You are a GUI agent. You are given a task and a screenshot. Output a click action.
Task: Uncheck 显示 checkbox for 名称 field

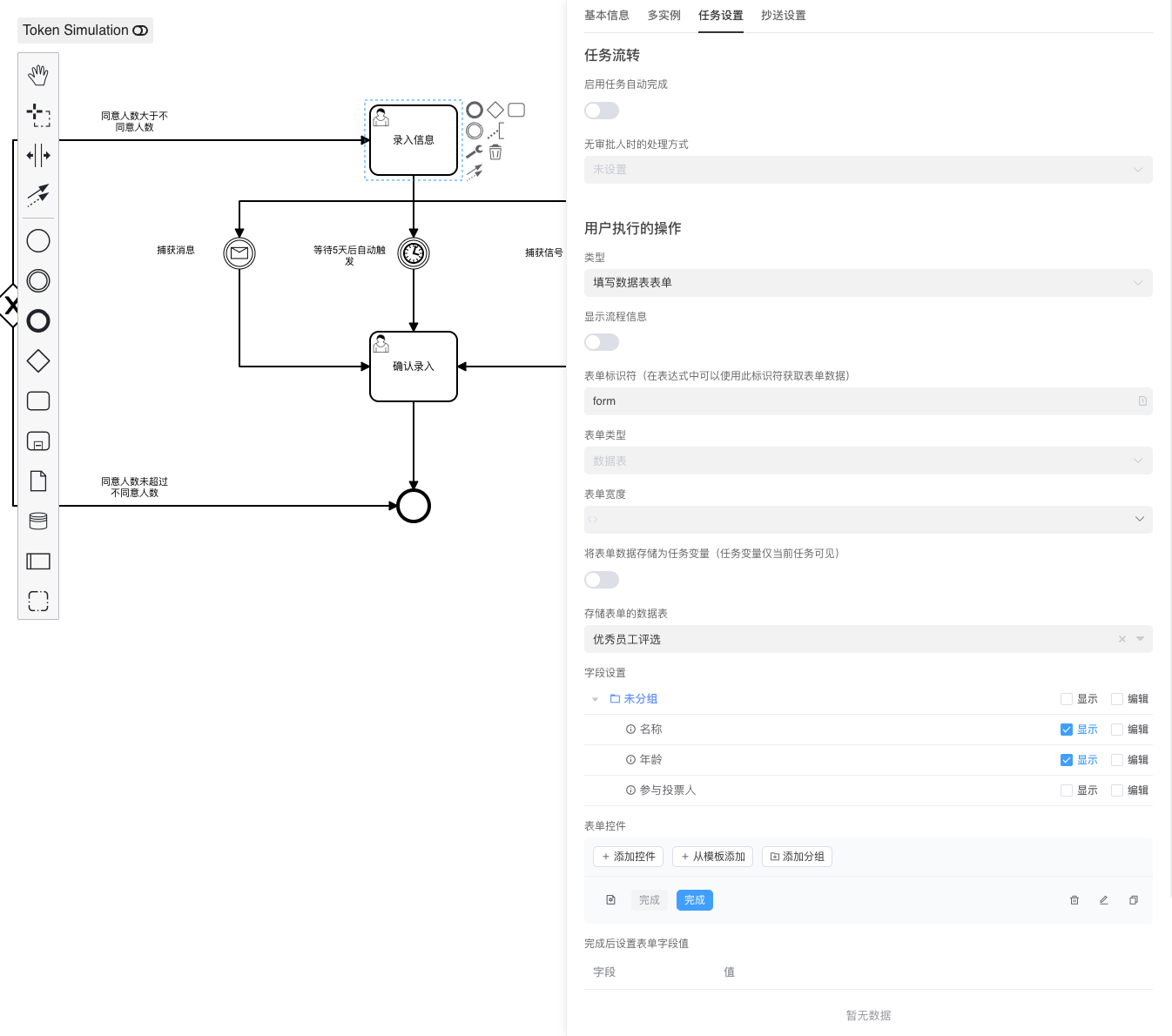(1067, 730)
